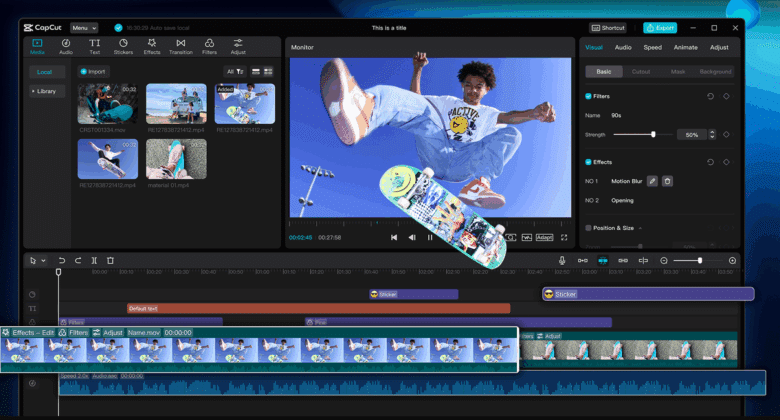Reset the Filters settings

point(710,96)
